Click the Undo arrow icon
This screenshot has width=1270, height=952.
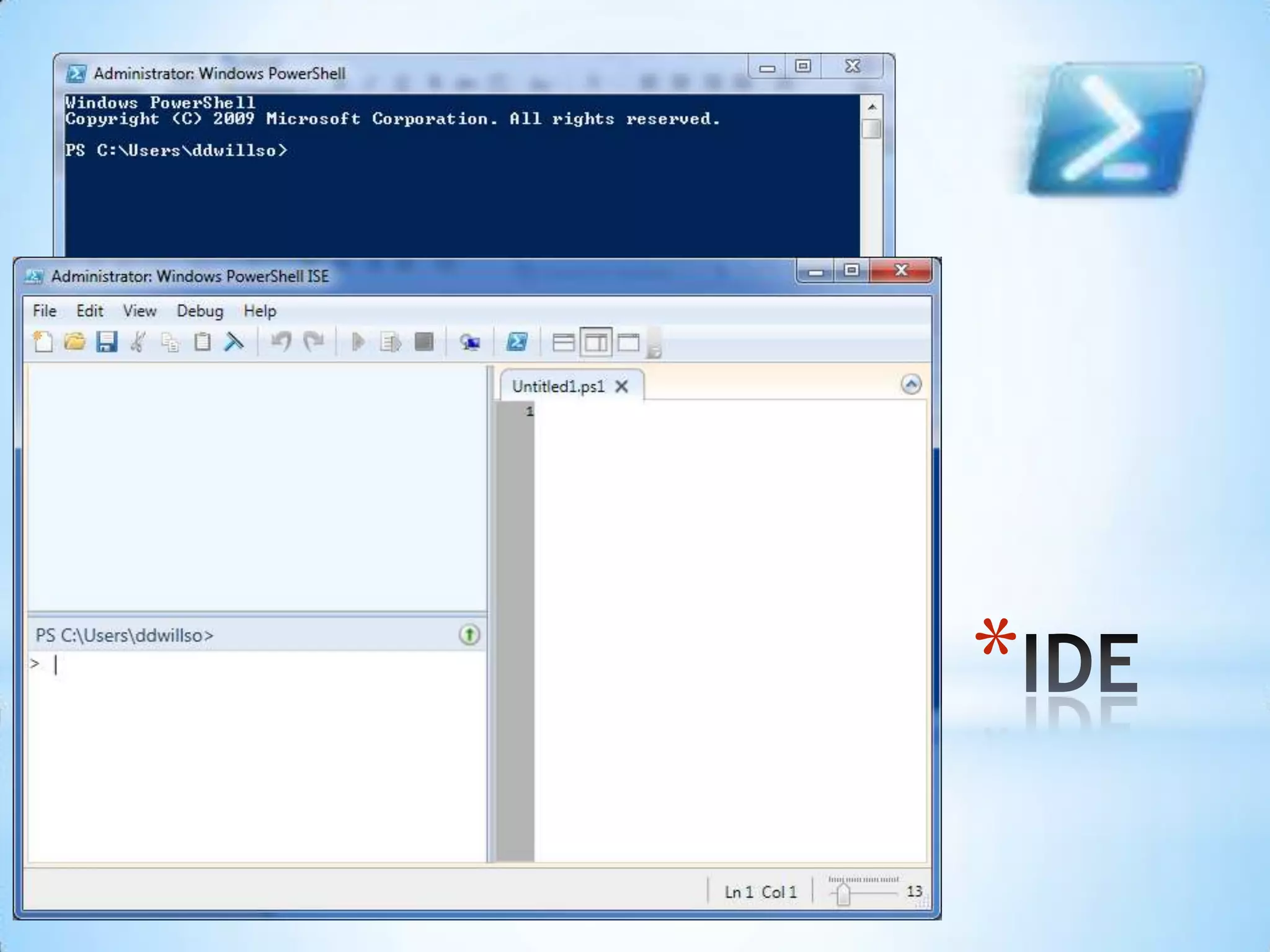pos(282,342)
